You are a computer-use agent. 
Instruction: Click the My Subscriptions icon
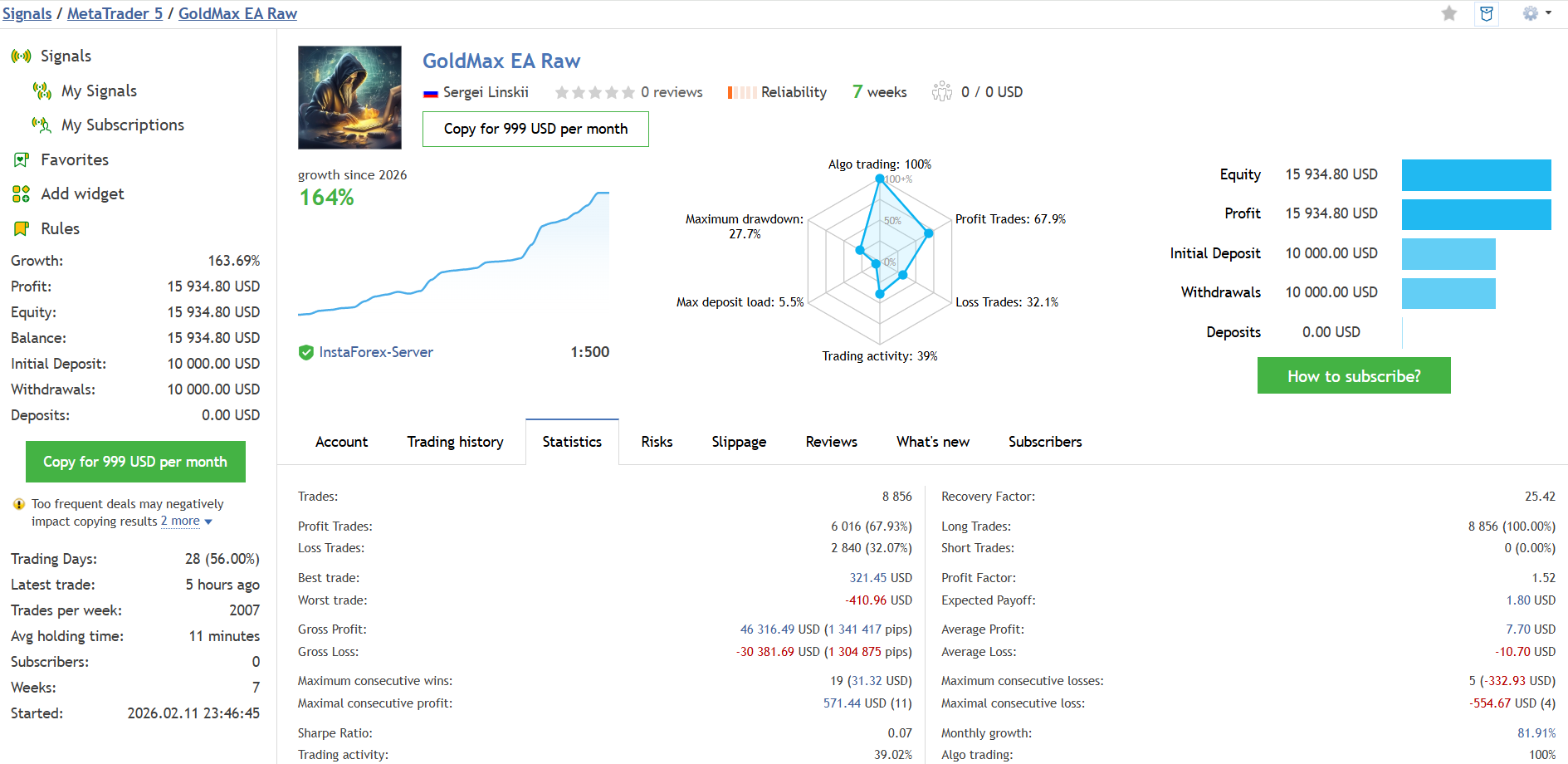click(x=42, y=125)
